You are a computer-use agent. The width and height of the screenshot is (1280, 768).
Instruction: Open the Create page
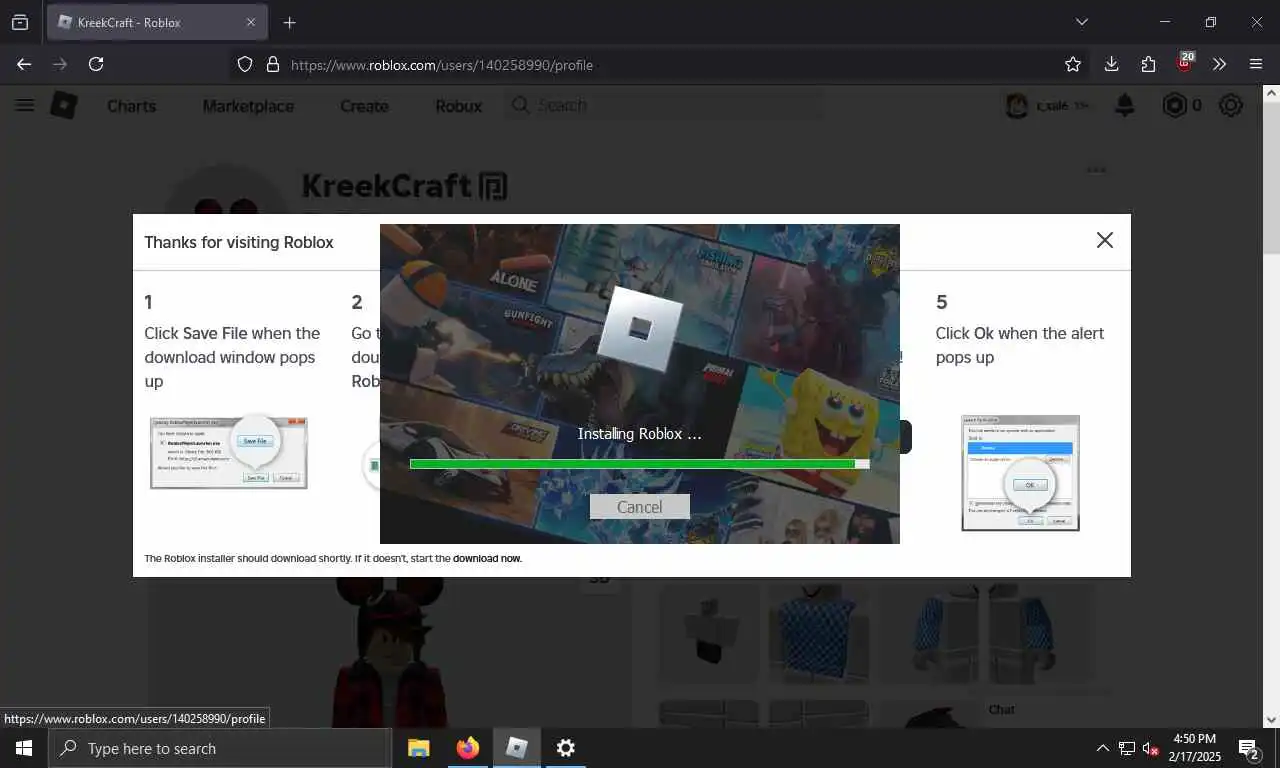click(x=364, y=106)
